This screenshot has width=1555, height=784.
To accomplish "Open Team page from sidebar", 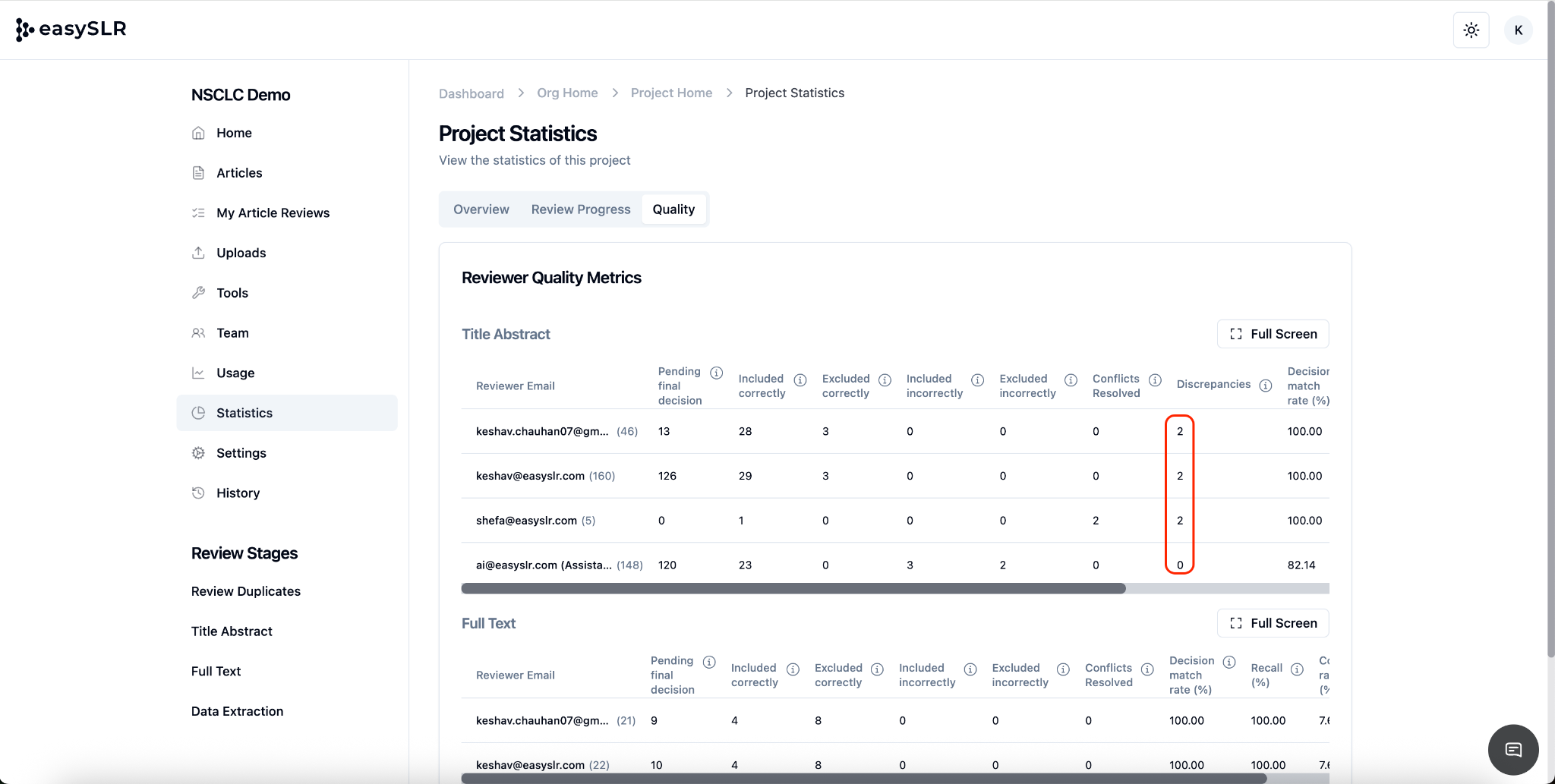I will [x=232, y=333].
